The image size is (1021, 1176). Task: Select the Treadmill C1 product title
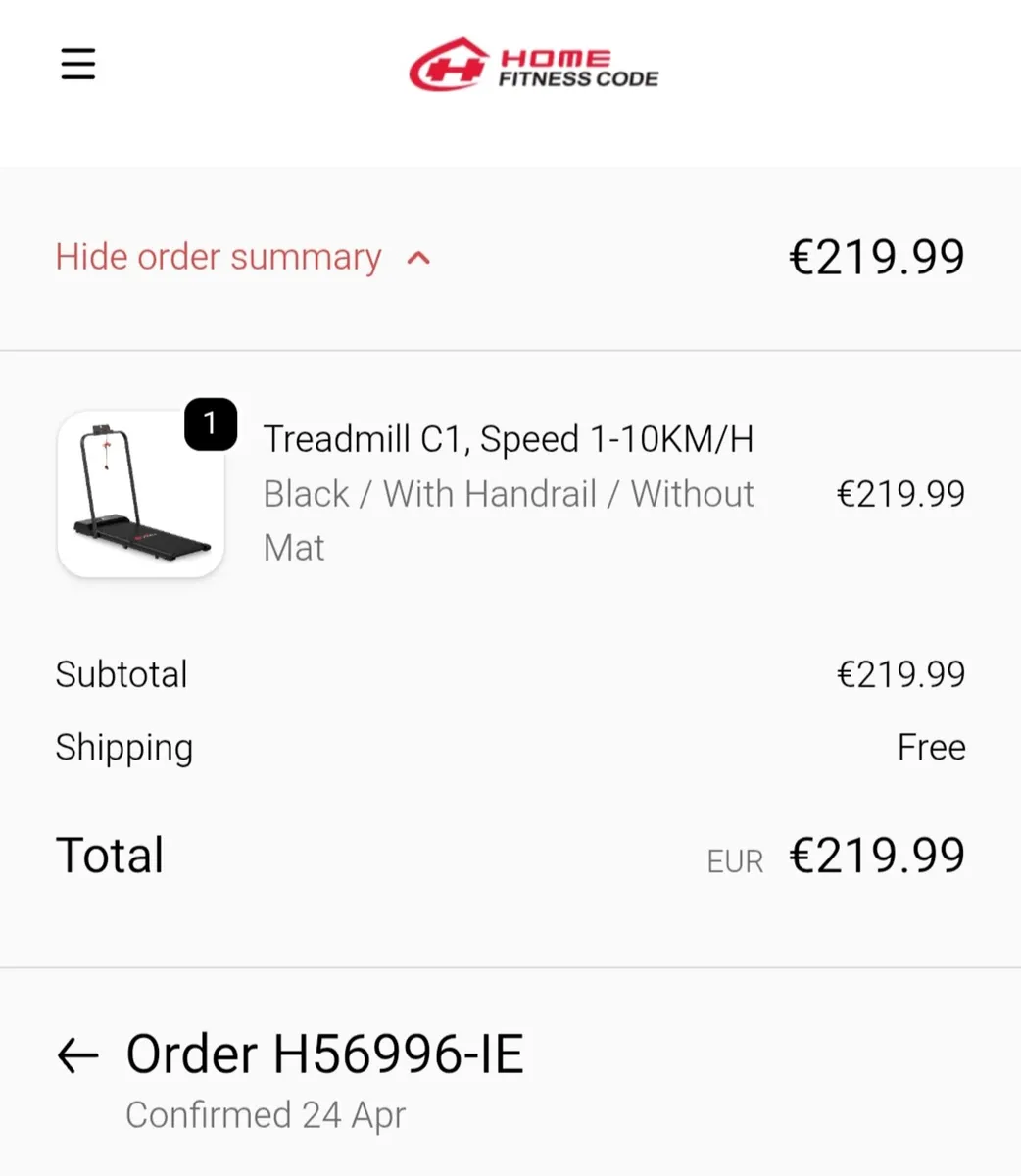pos(508,439)
